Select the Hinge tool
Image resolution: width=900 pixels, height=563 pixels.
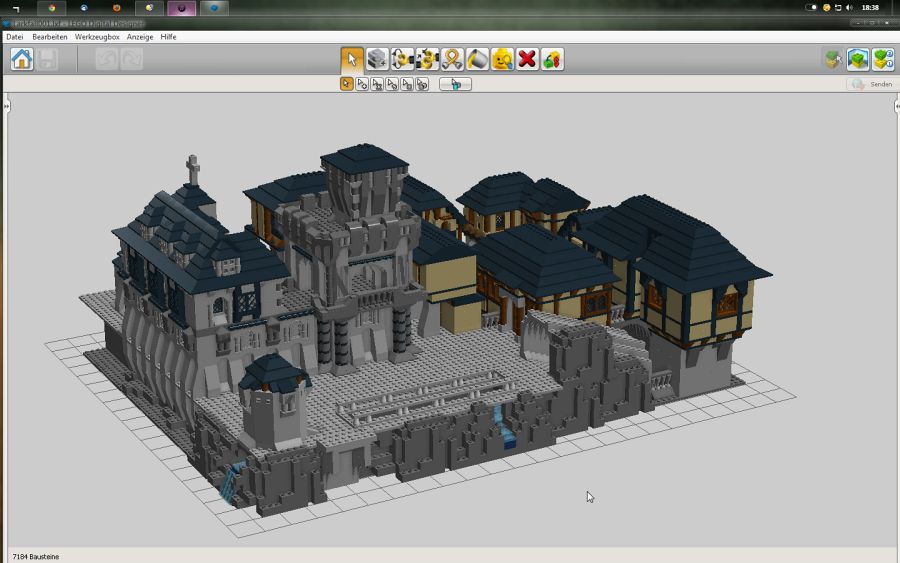pyautogui.click(x=402, y=59)
